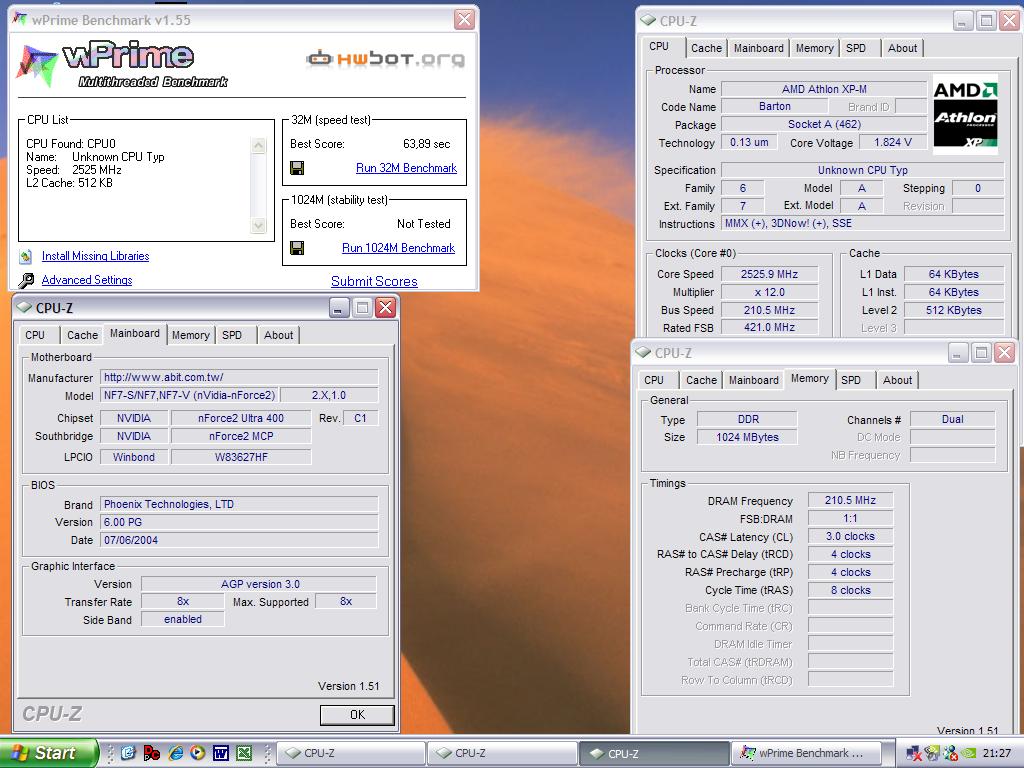Click the floppy disk icon beside Run 32M Benchmark
1024x768 pixels.
296,168
